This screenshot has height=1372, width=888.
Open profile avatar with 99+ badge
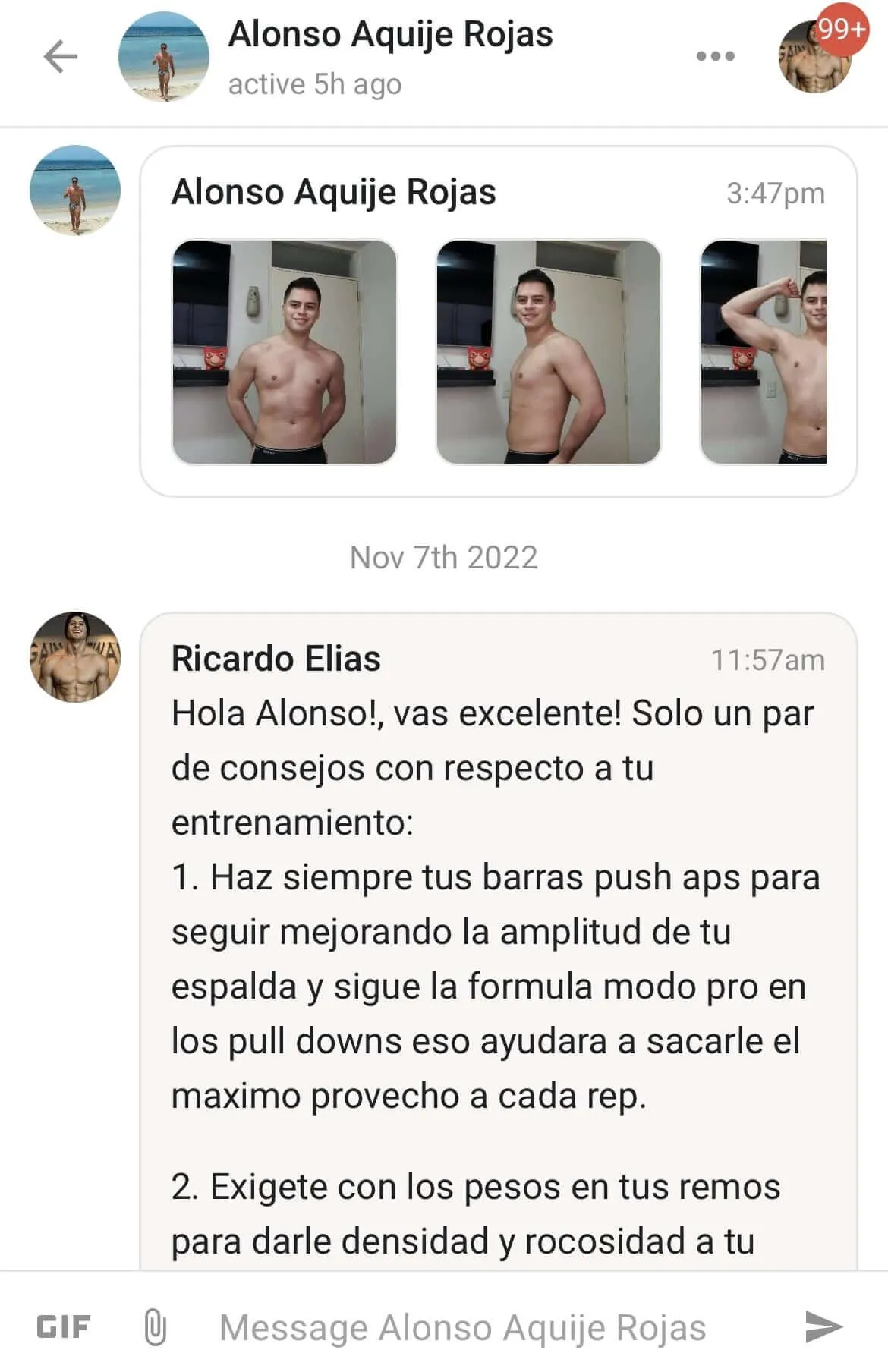tap(815, 57)
